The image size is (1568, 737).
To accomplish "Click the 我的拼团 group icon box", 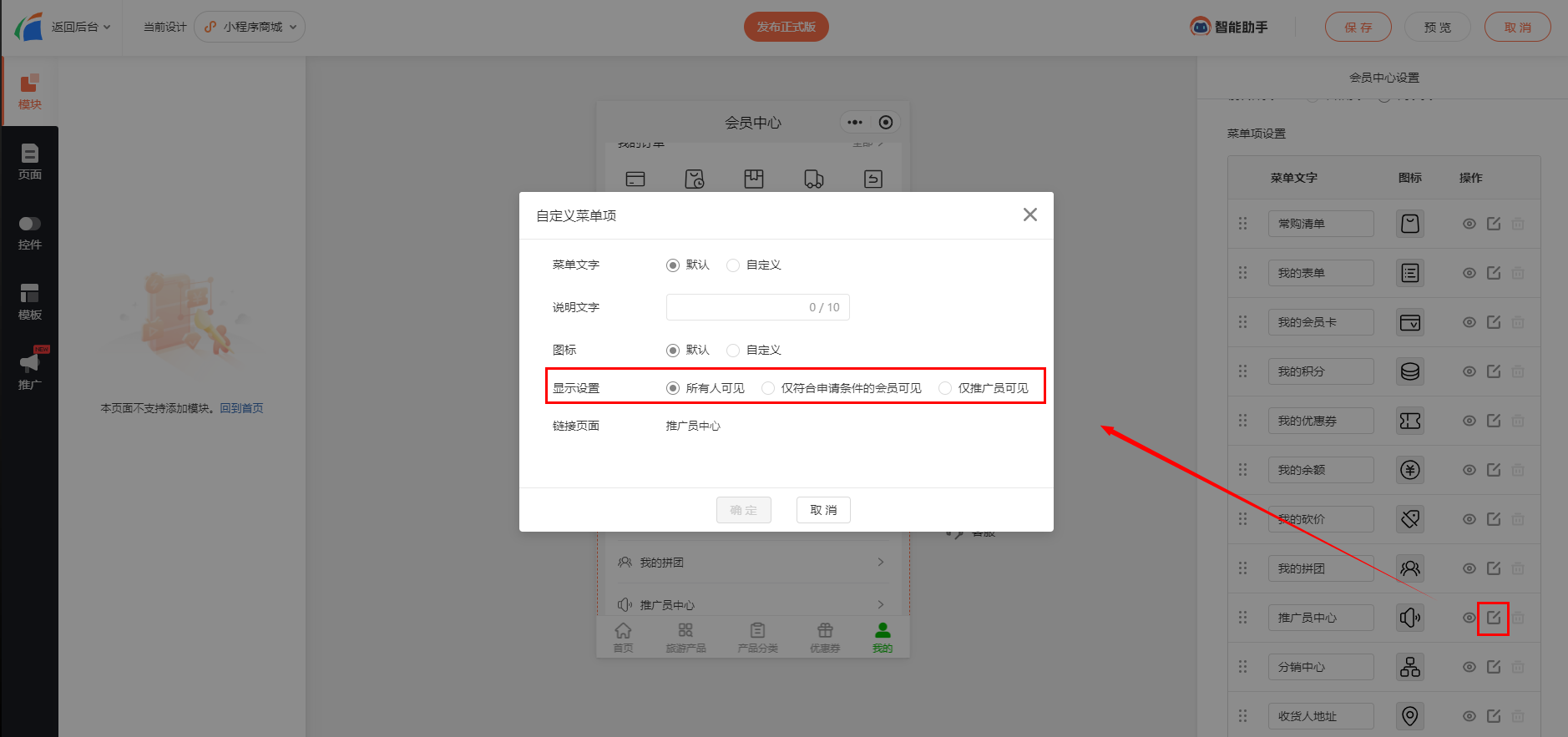I will [1409, 568].
